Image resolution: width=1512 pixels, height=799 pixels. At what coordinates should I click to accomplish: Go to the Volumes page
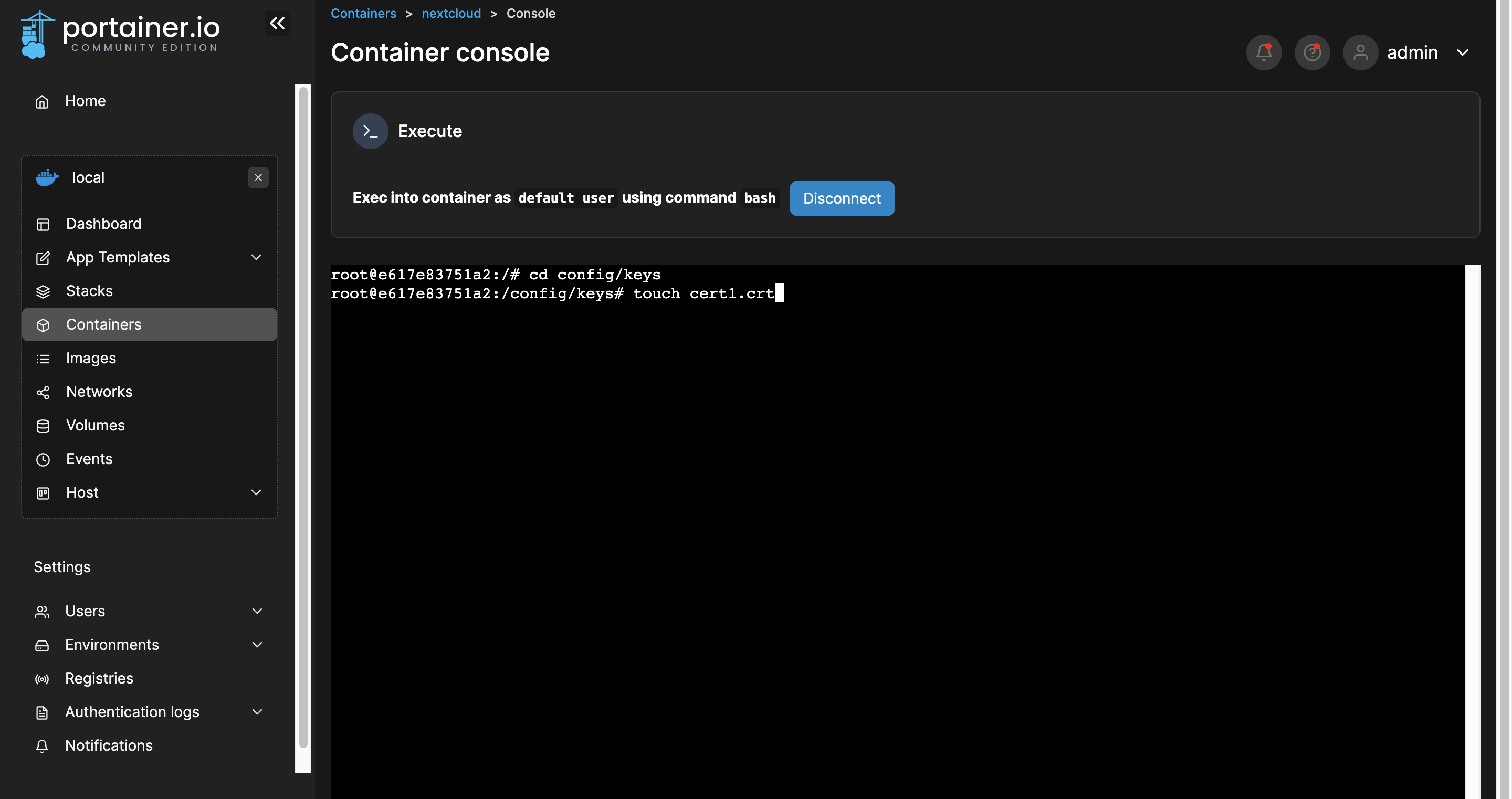95,425
